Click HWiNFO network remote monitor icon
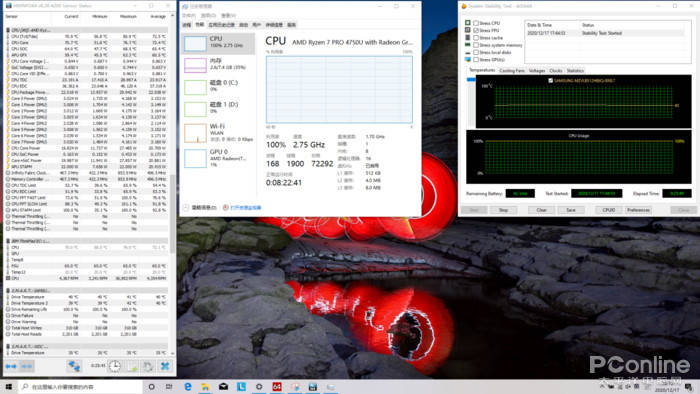The image size is (700, 394). (x=74, y=366)
